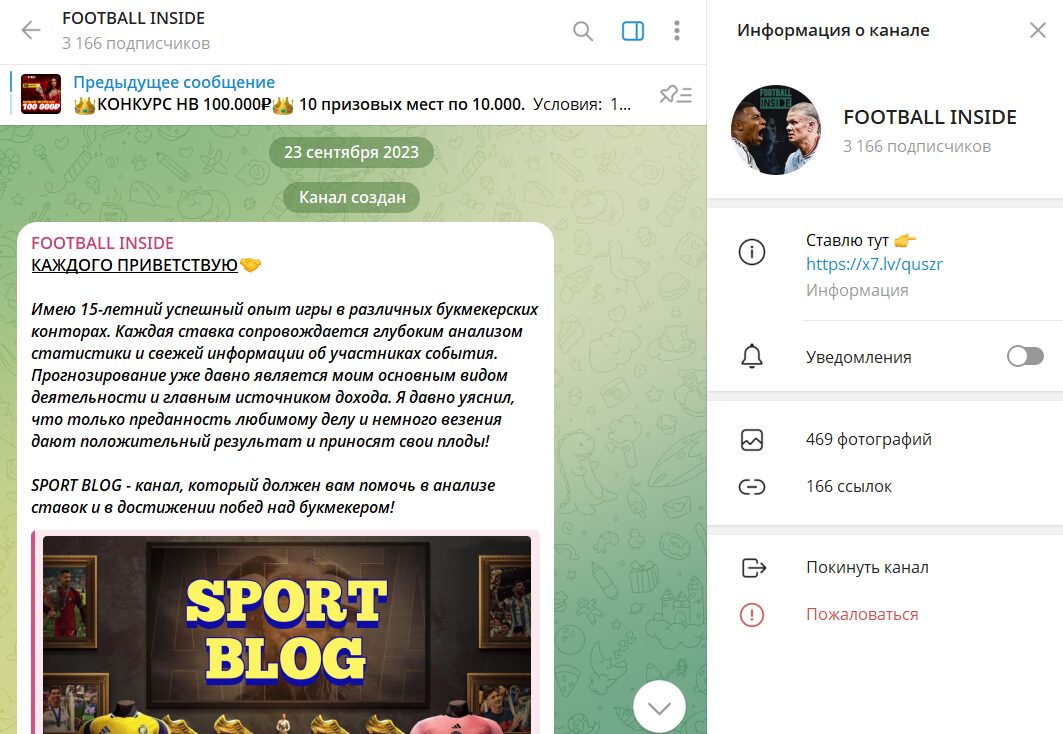Toggle the Уведомления notifications switch

1025,356
